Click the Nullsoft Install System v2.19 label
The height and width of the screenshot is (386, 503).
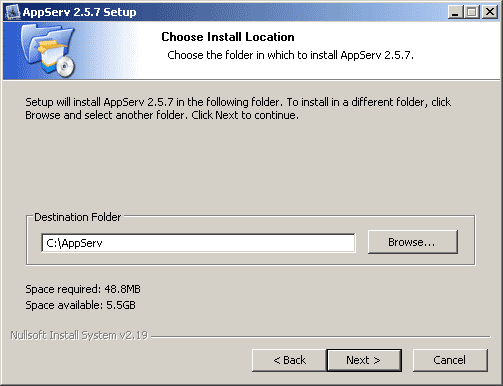click(79, 335)
